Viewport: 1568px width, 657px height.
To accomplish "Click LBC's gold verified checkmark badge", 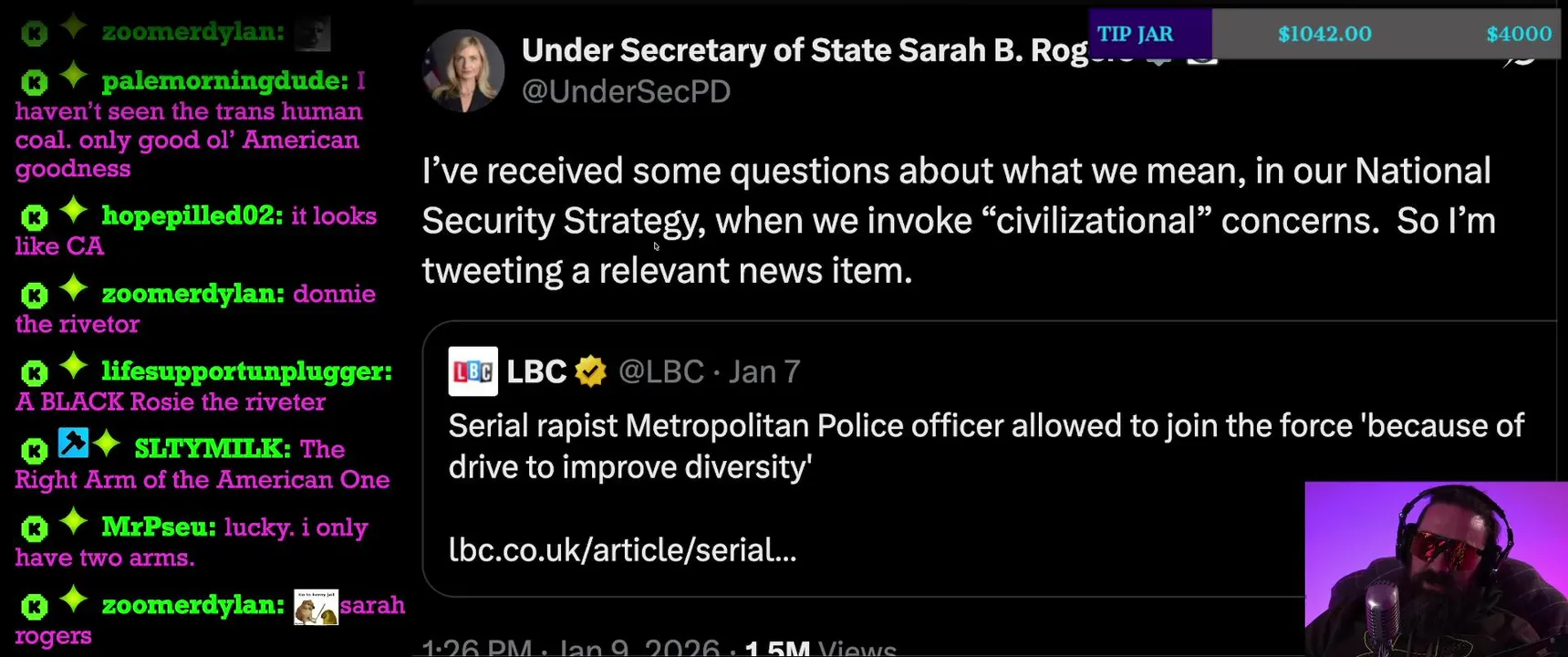I will [x=591, y=371].
